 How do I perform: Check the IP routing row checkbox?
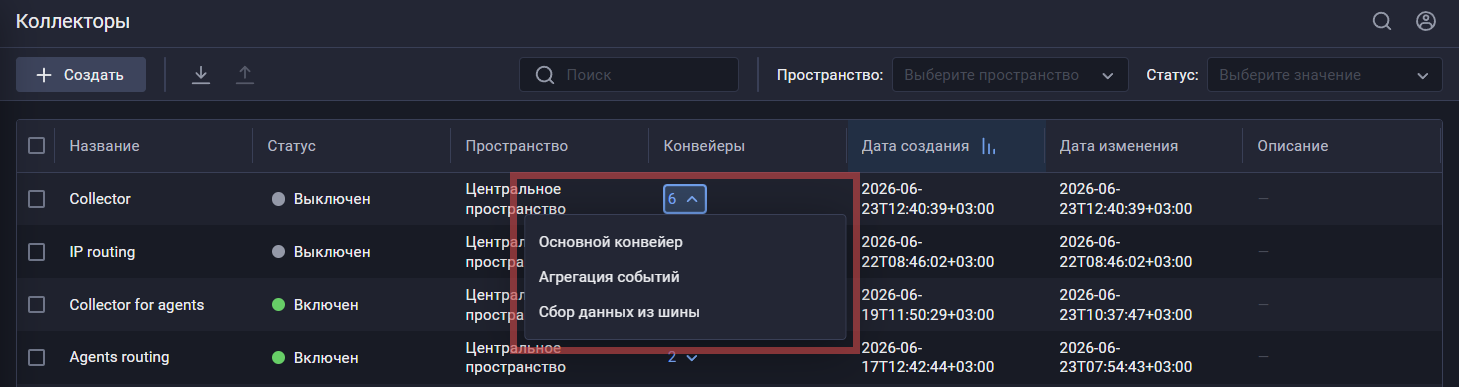tap(37, 252)
